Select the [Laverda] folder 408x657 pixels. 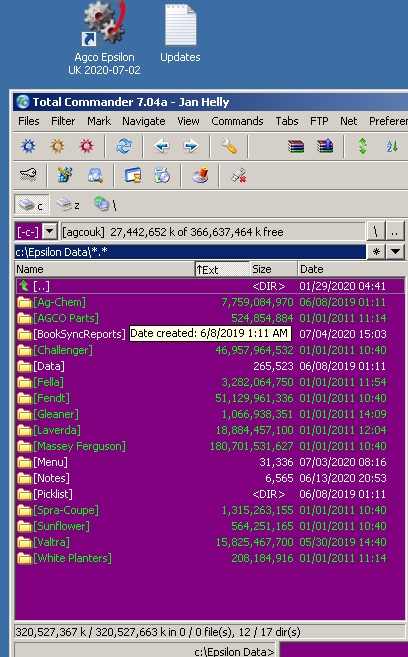click(x=210, y=430)
